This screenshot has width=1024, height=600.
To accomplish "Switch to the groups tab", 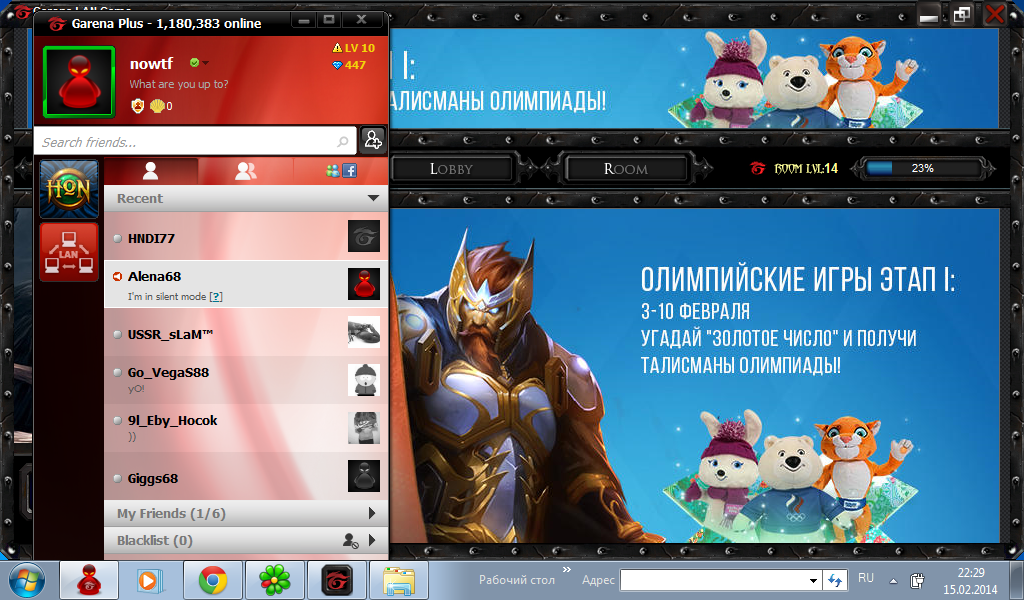I will pos(246,171).
